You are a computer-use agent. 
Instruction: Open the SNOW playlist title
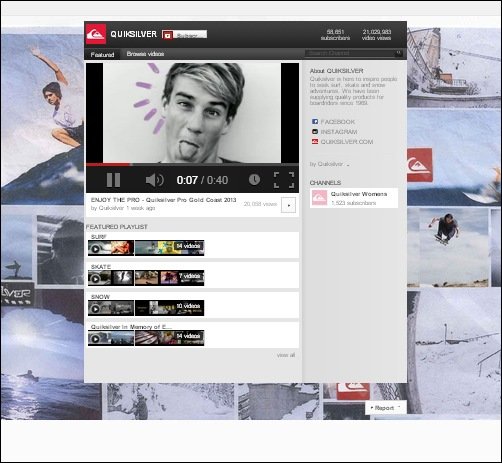tap(100, 297)
